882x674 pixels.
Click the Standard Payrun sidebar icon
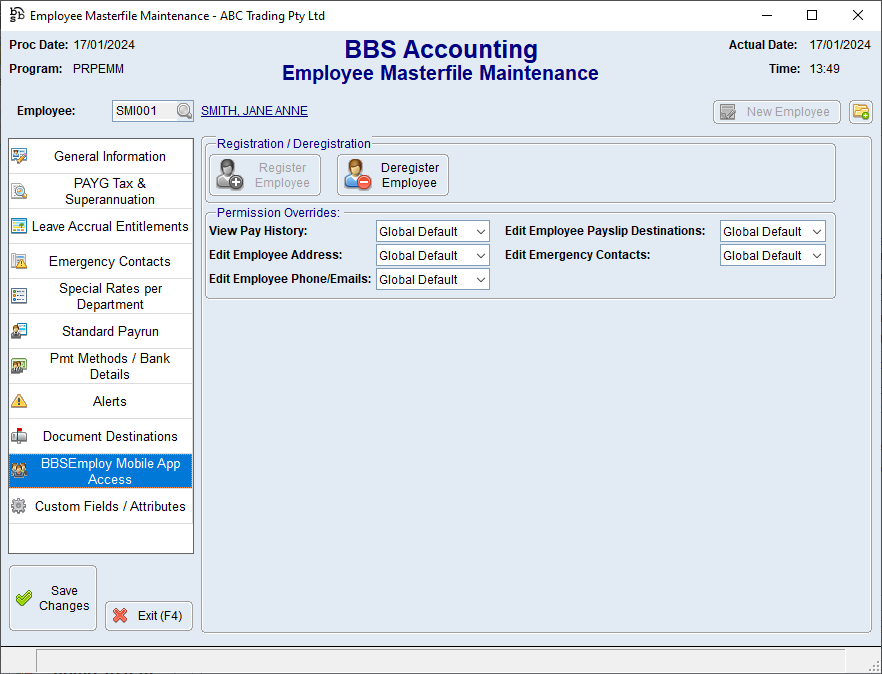19,331
